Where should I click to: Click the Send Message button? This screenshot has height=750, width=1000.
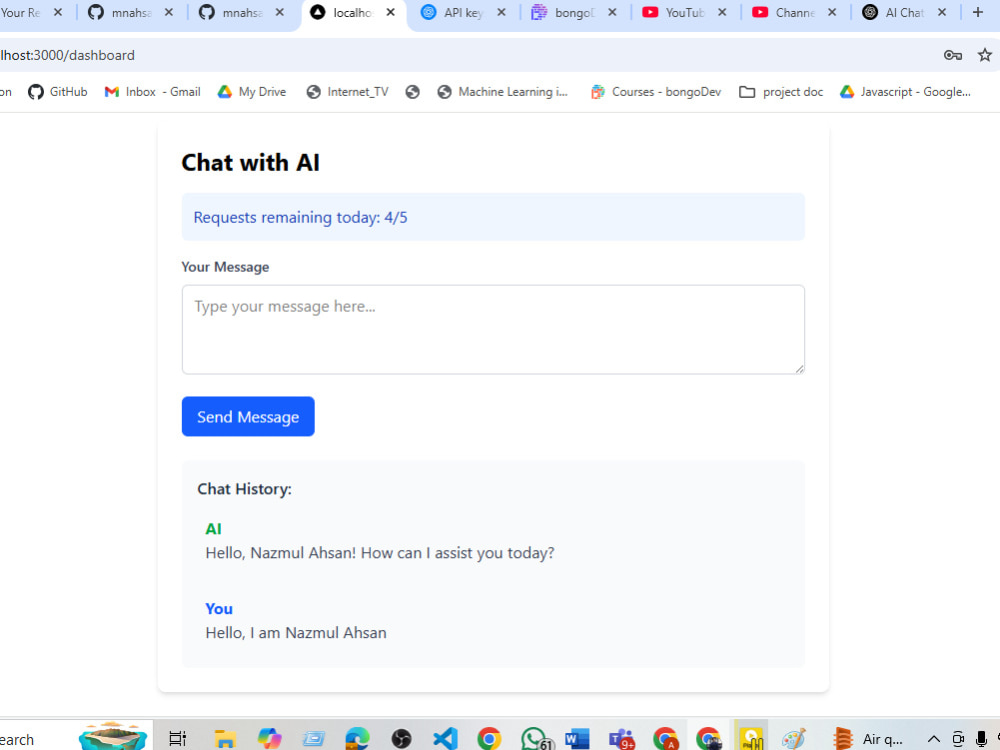tap(247, 416)
